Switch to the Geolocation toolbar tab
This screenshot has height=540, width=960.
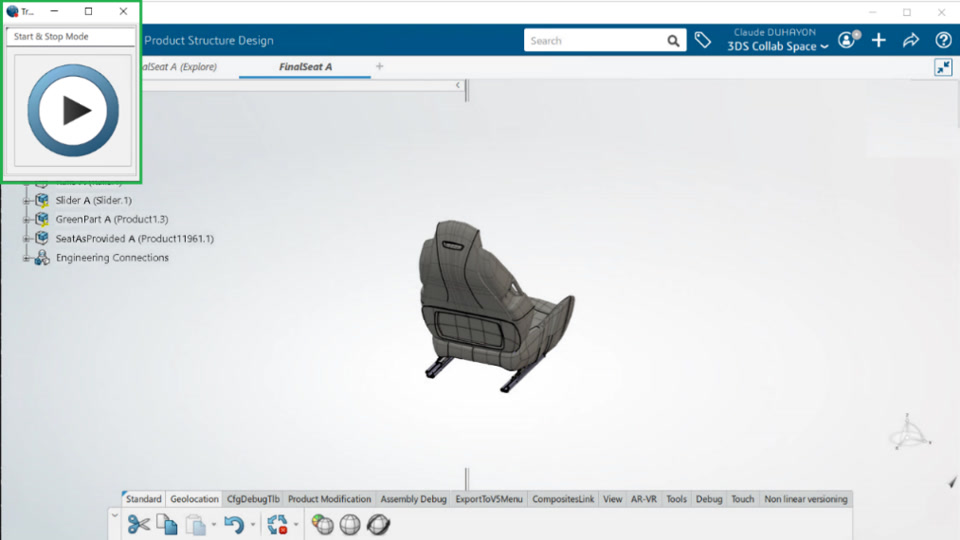[194, 499]
